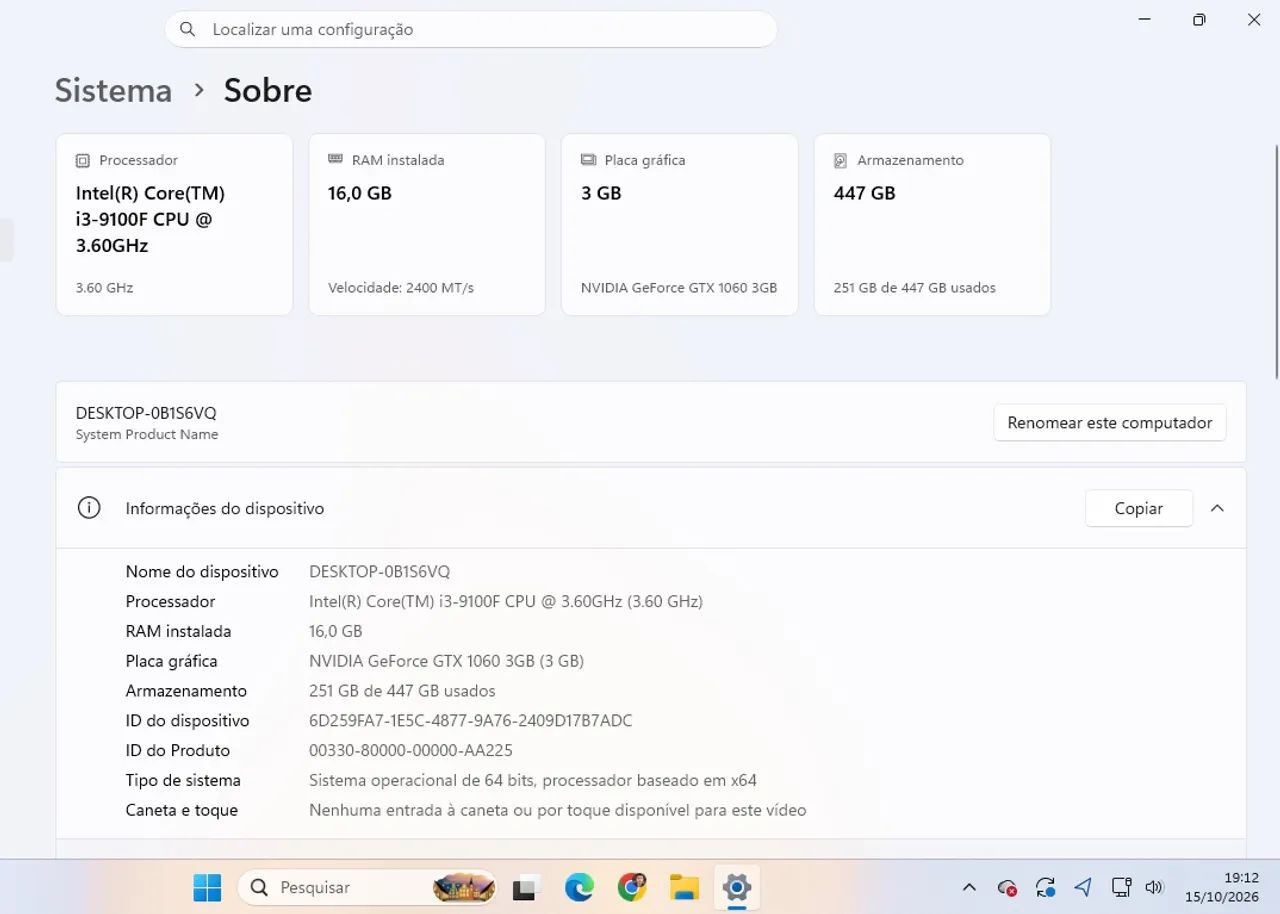
Task: Open the network status tray icon
Action: coord(1121,887)
